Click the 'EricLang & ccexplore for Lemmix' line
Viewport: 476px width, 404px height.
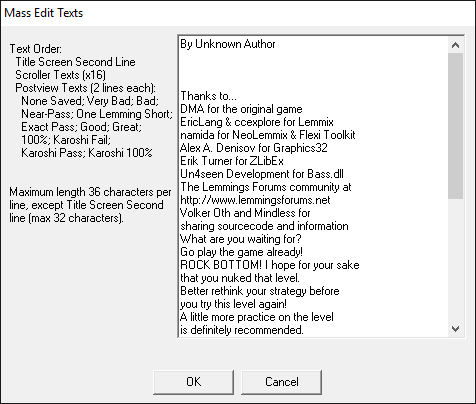point(257,122)
